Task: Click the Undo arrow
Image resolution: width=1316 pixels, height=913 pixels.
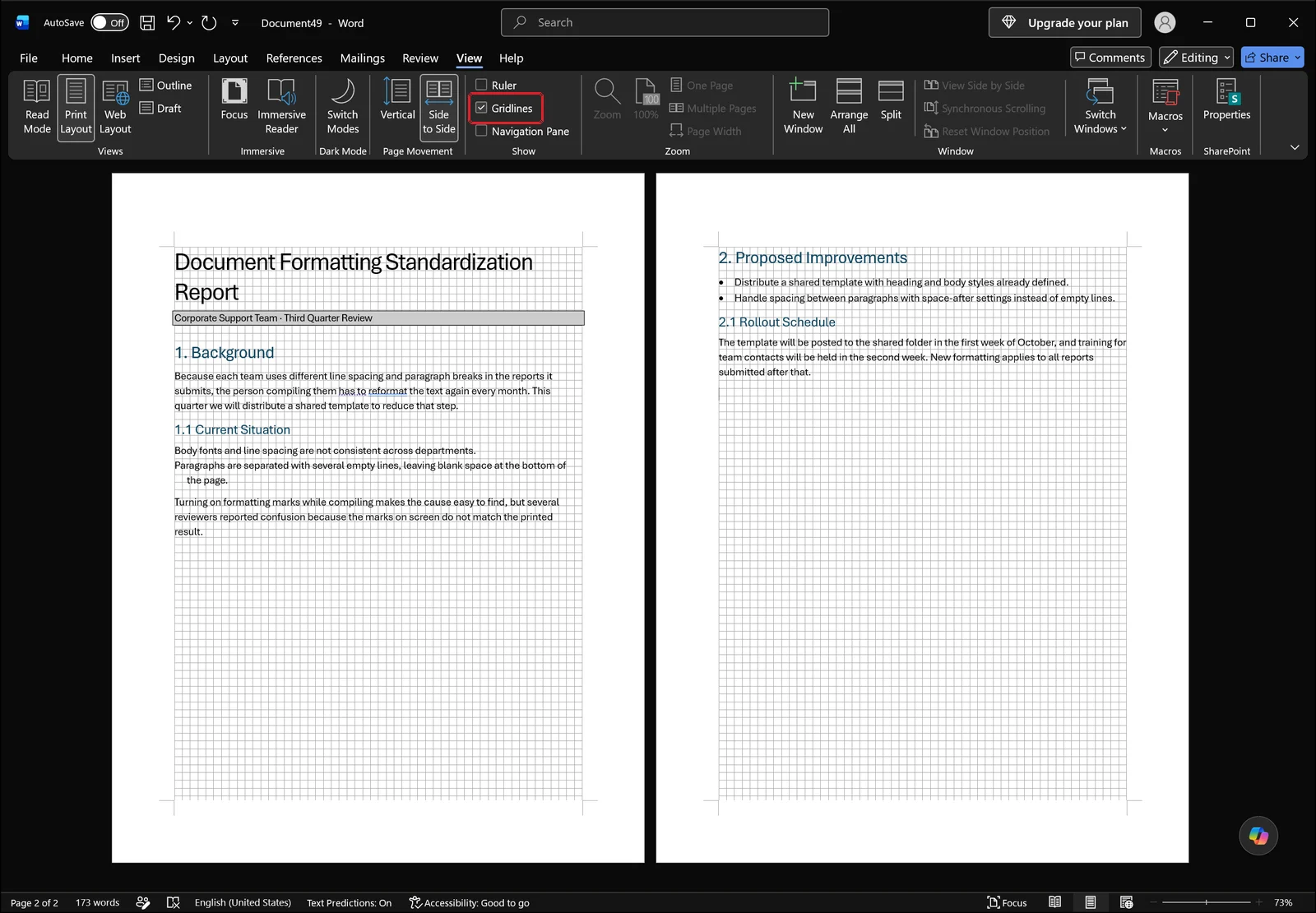Action: coord(173,23)
